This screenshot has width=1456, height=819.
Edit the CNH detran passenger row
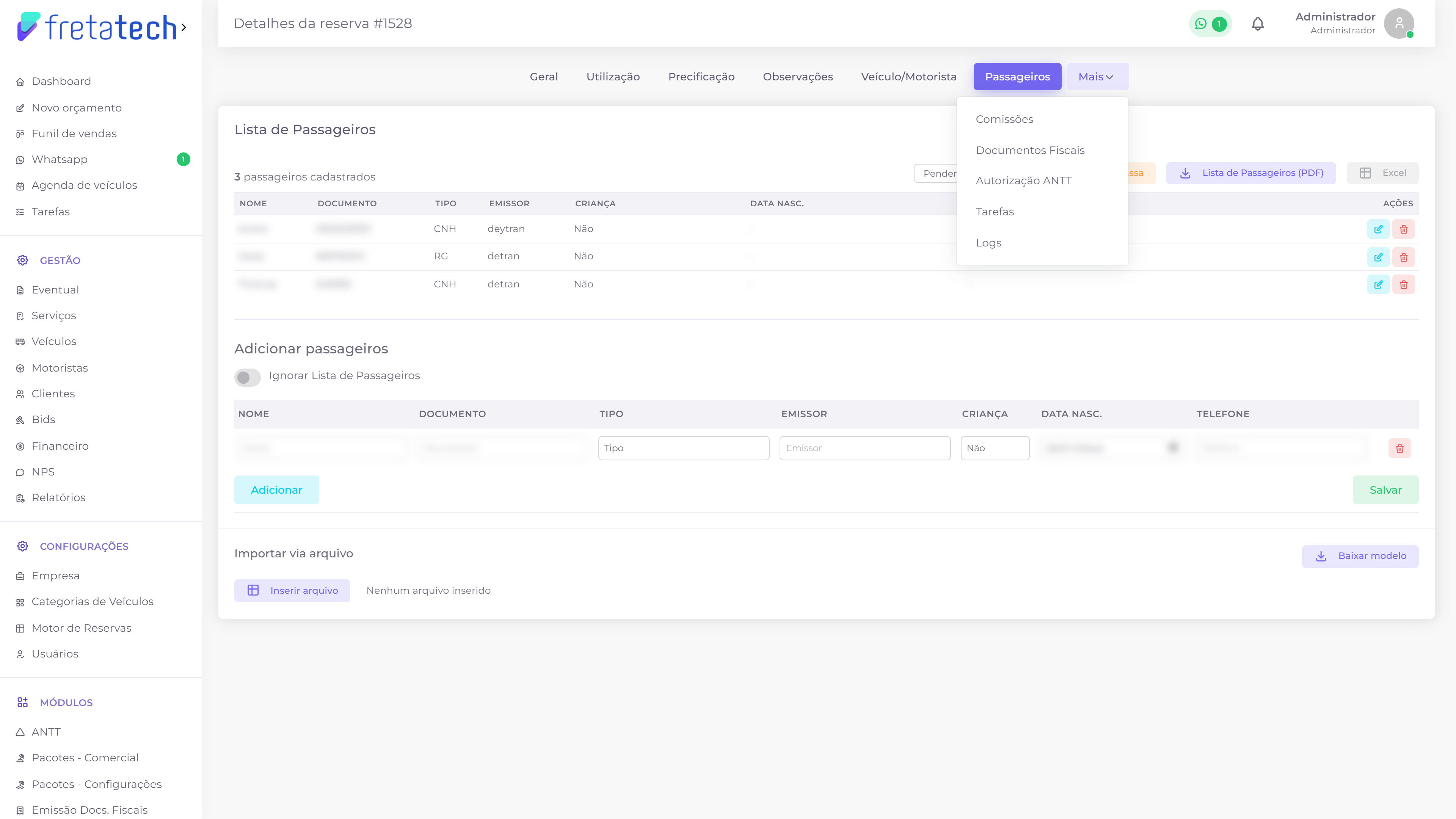click(1378, 284)
